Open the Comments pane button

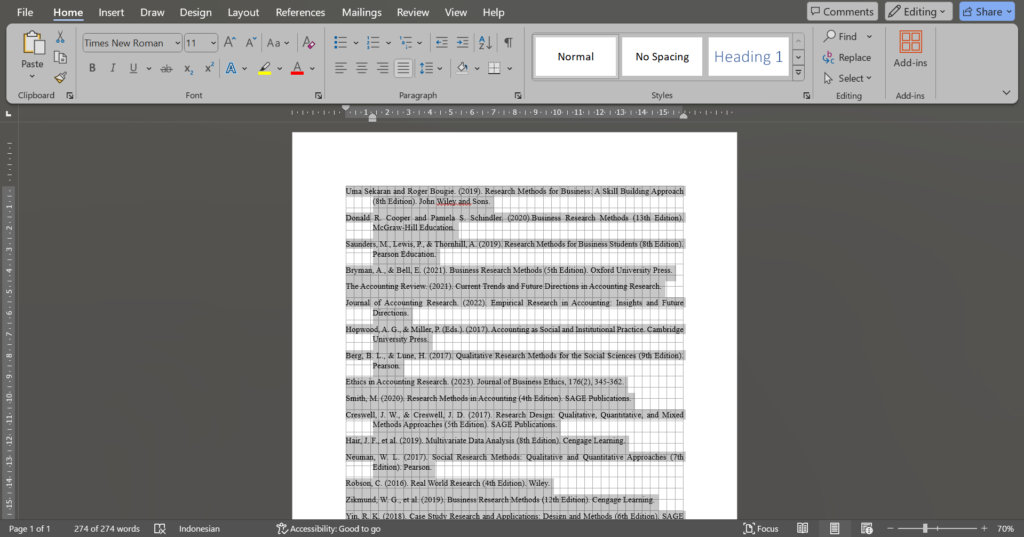pos(842,12)
